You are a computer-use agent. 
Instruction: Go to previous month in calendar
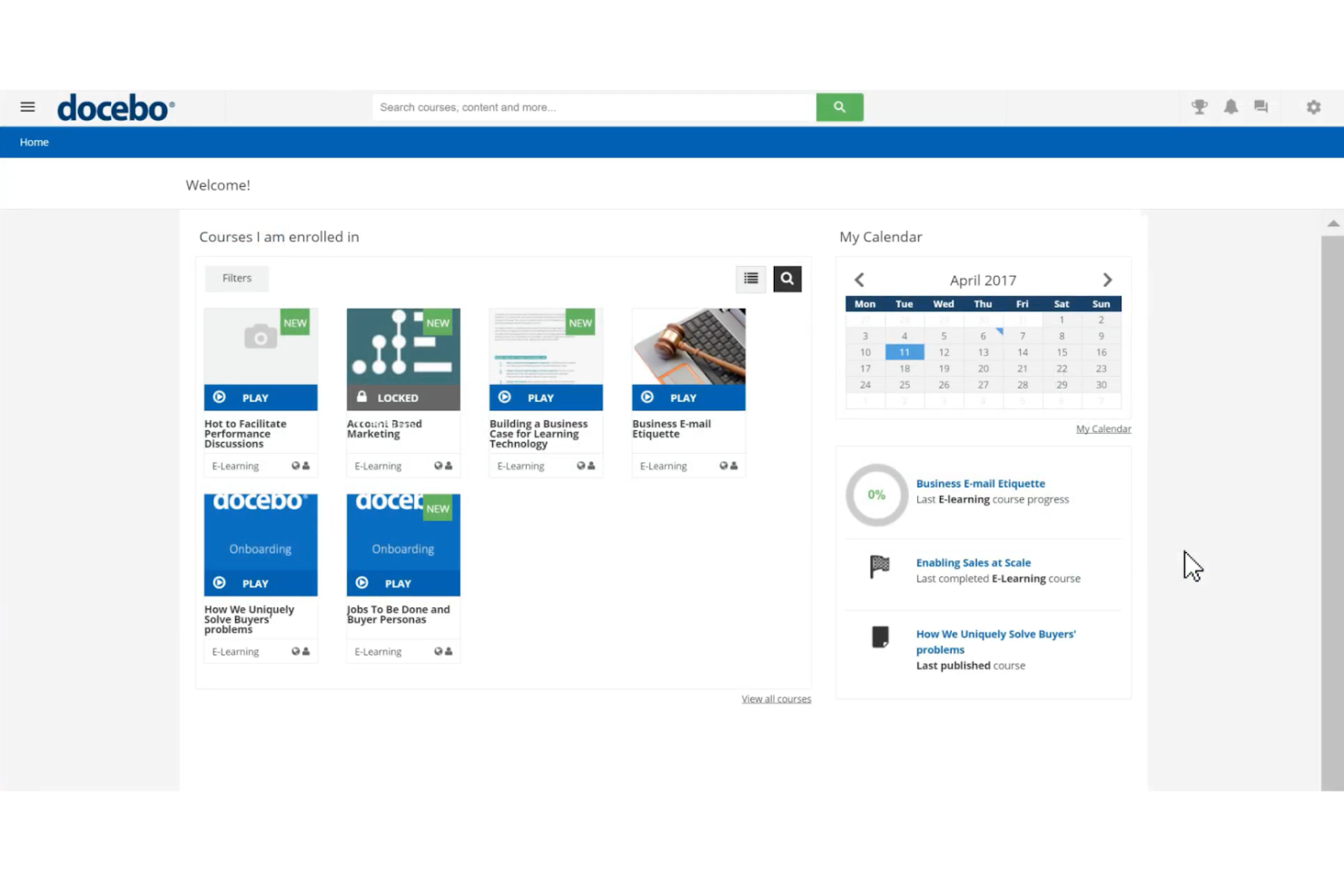[x=859, y=280]
